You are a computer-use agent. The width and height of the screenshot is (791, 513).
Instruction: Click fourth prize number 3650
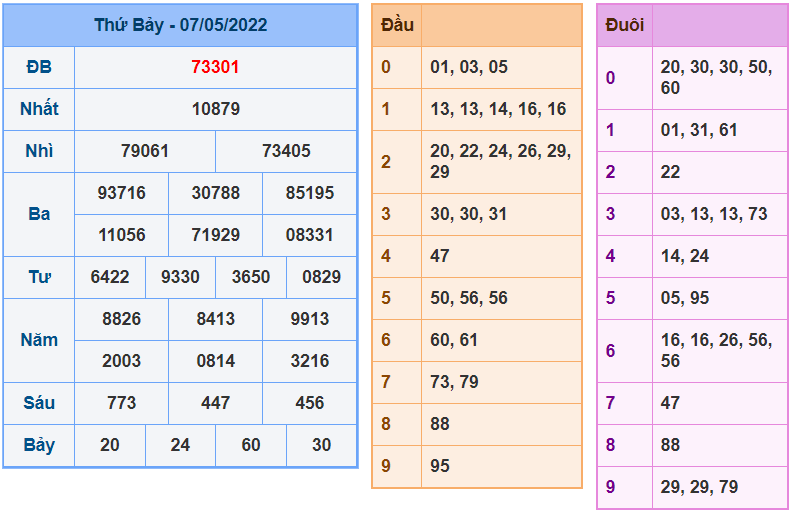tap(251, 276)
